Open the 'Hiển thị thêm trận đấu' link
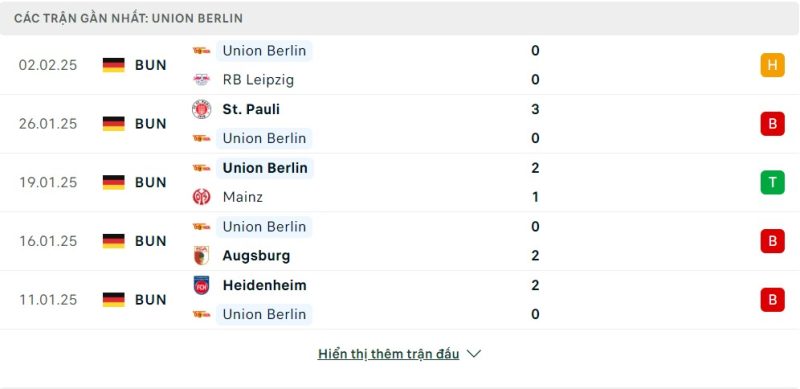The width and height of the screenshot is (800, 389). [388, 354]
